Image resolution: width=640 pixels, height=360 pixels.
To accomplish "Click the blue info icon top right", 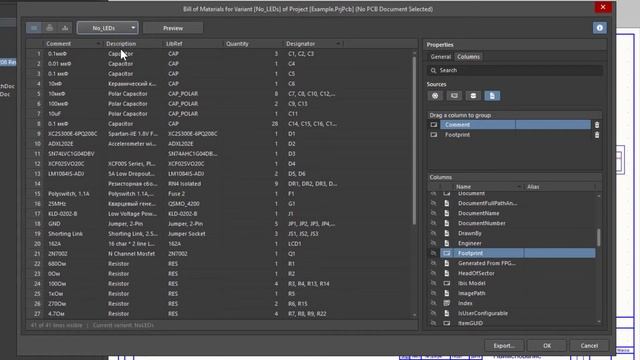I will click(600, 28).
